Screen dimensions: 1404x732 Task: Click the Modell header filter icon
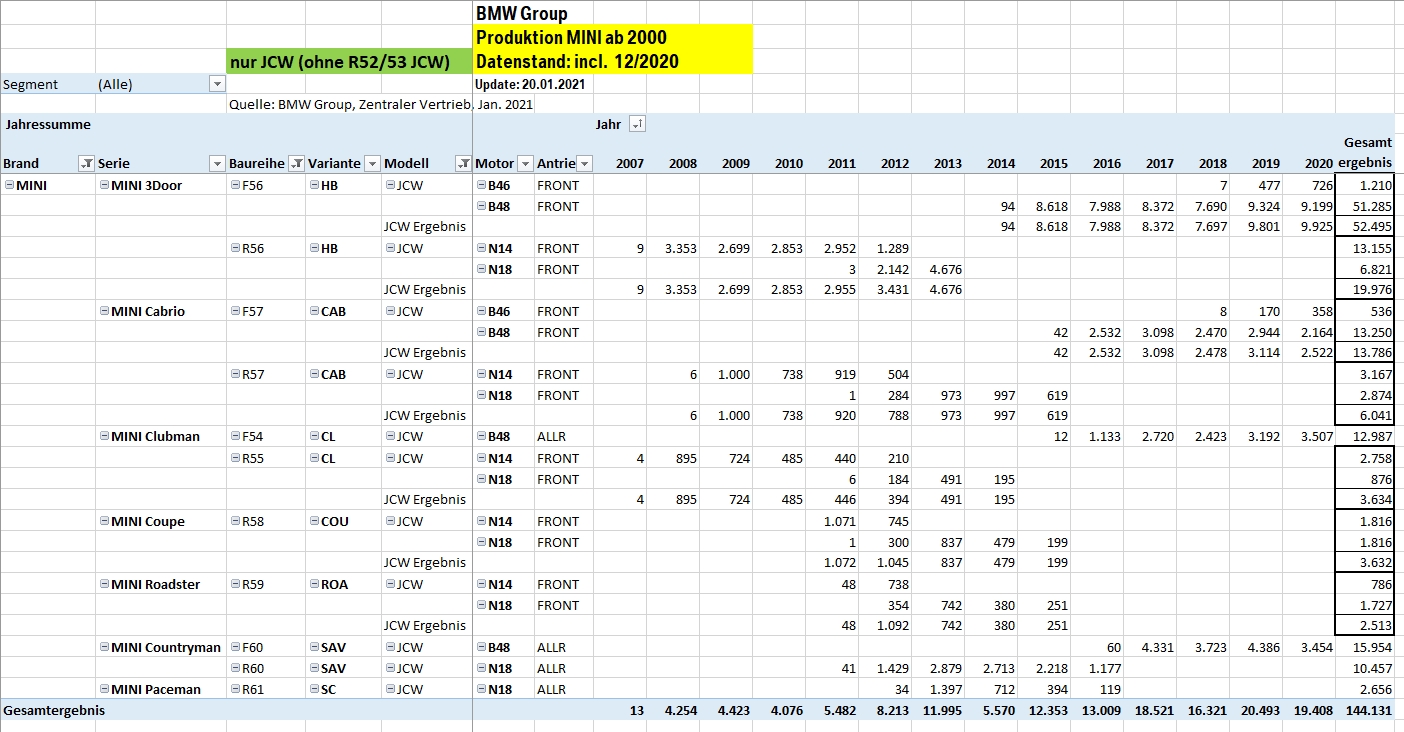[463, 163]
